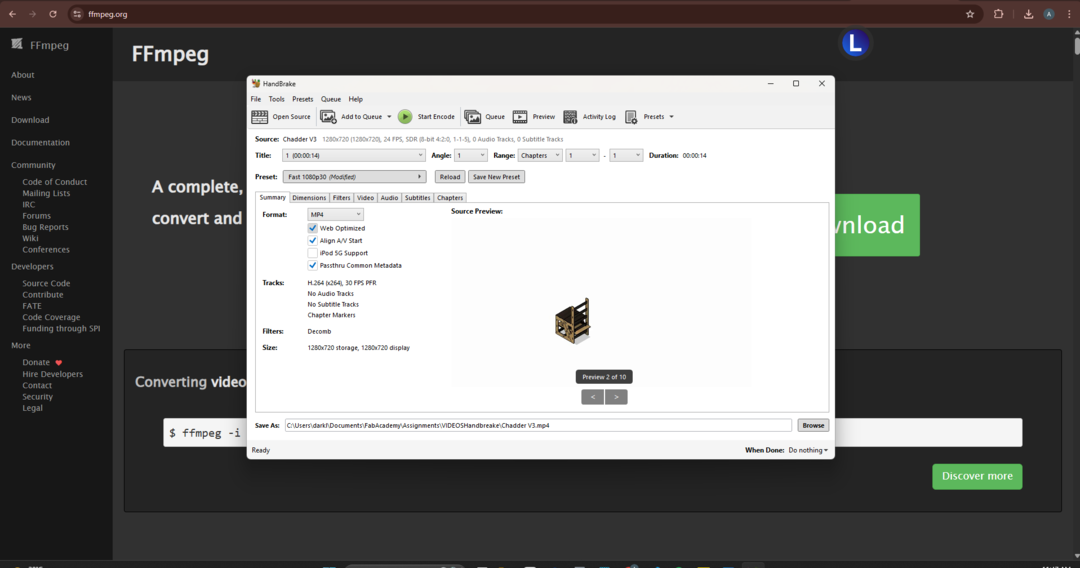Image resolution: width=1080 pixels, height=568 pixels.
Task: Open browser downloads icon
Action: point(1028,14)
